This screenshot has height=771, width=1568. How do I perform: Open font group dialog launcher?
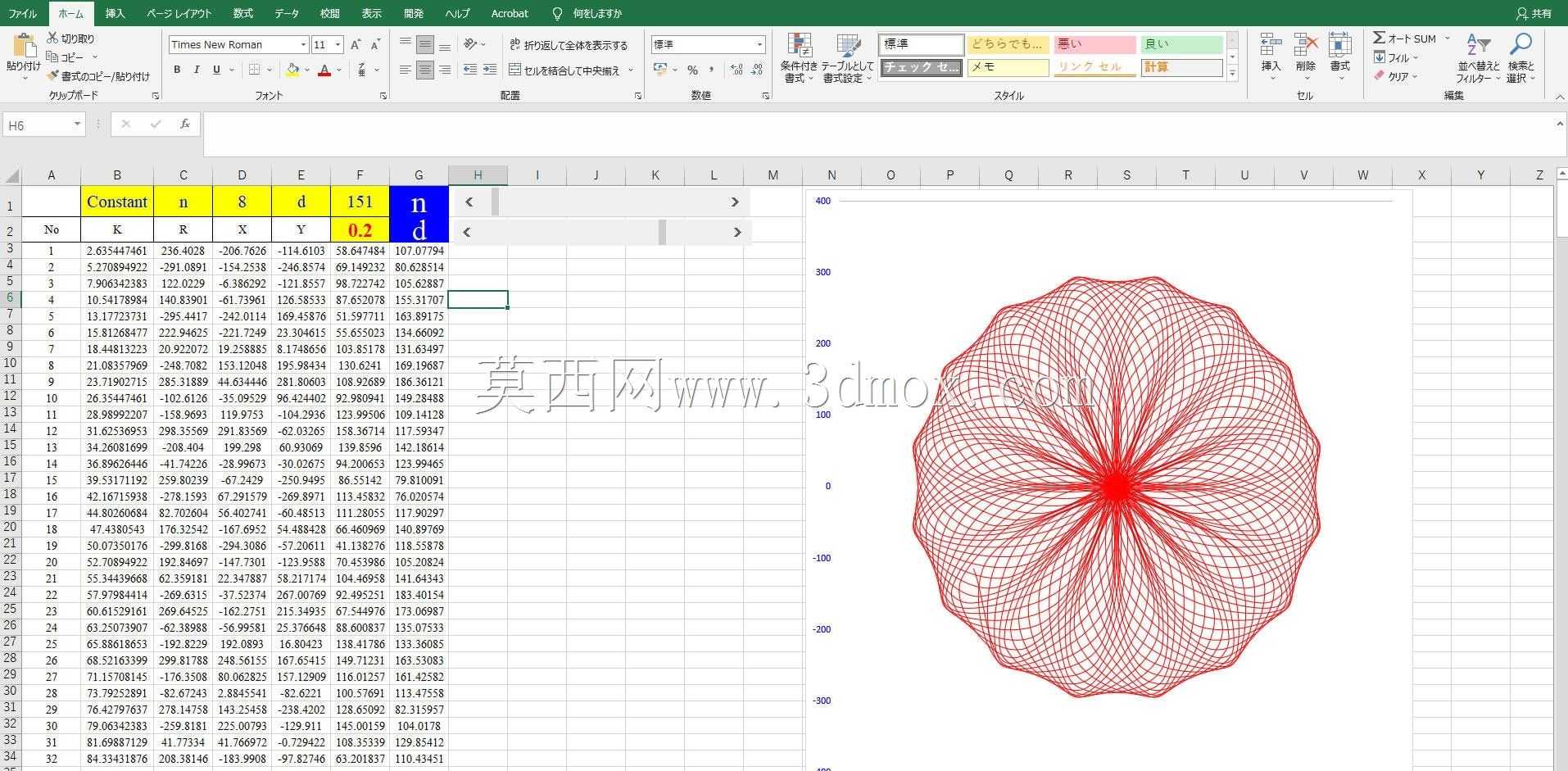point(383,96)
